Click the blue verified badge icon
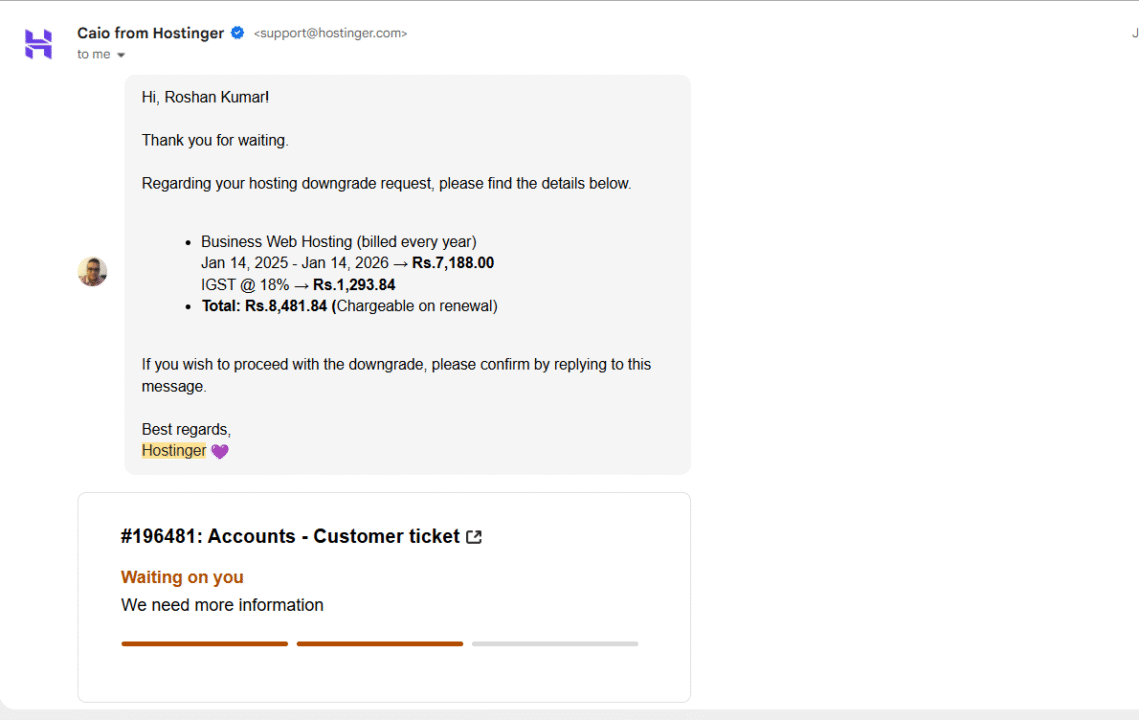The width and height of the screenshot is (1139, 720). point(238,33)
